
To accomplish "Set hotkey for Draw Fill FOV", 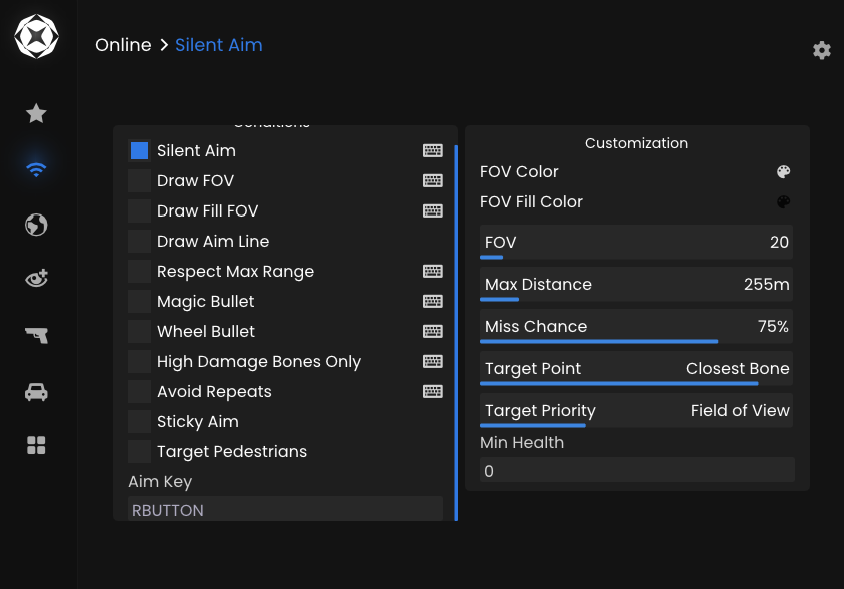I will (x=433, y=211).
